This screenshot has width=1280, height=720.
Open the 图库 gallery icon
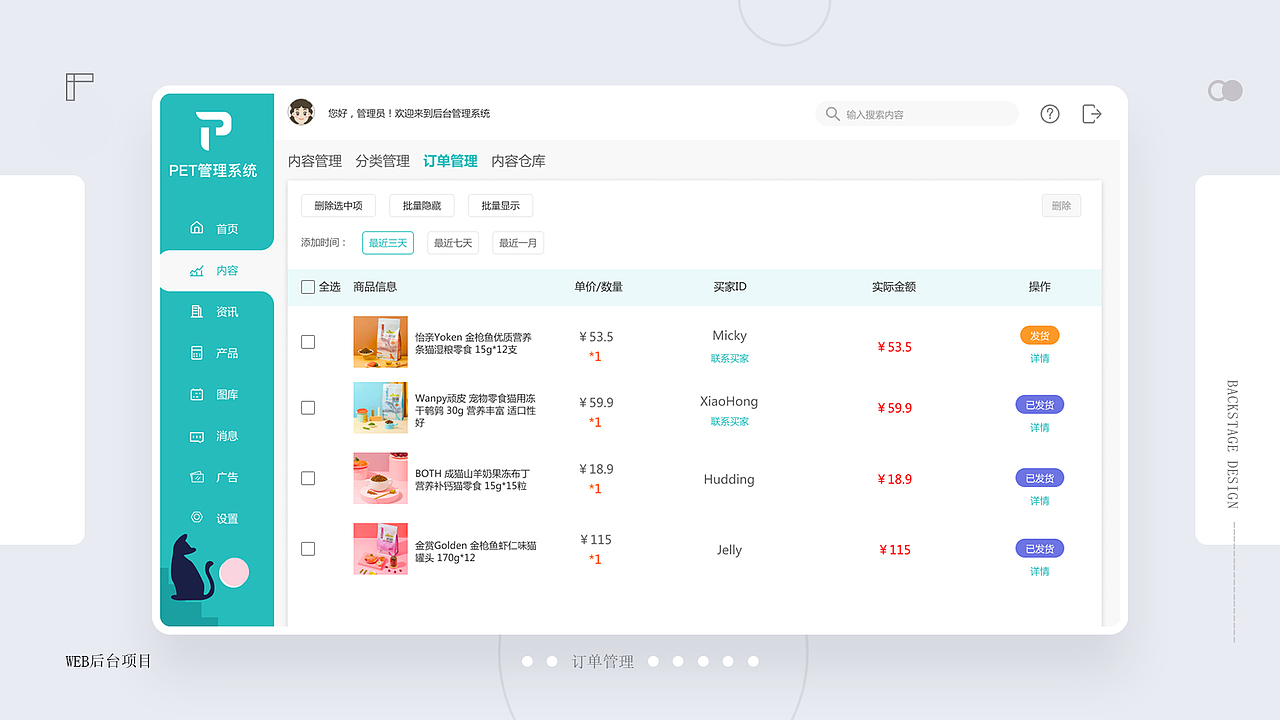(197, 394)
